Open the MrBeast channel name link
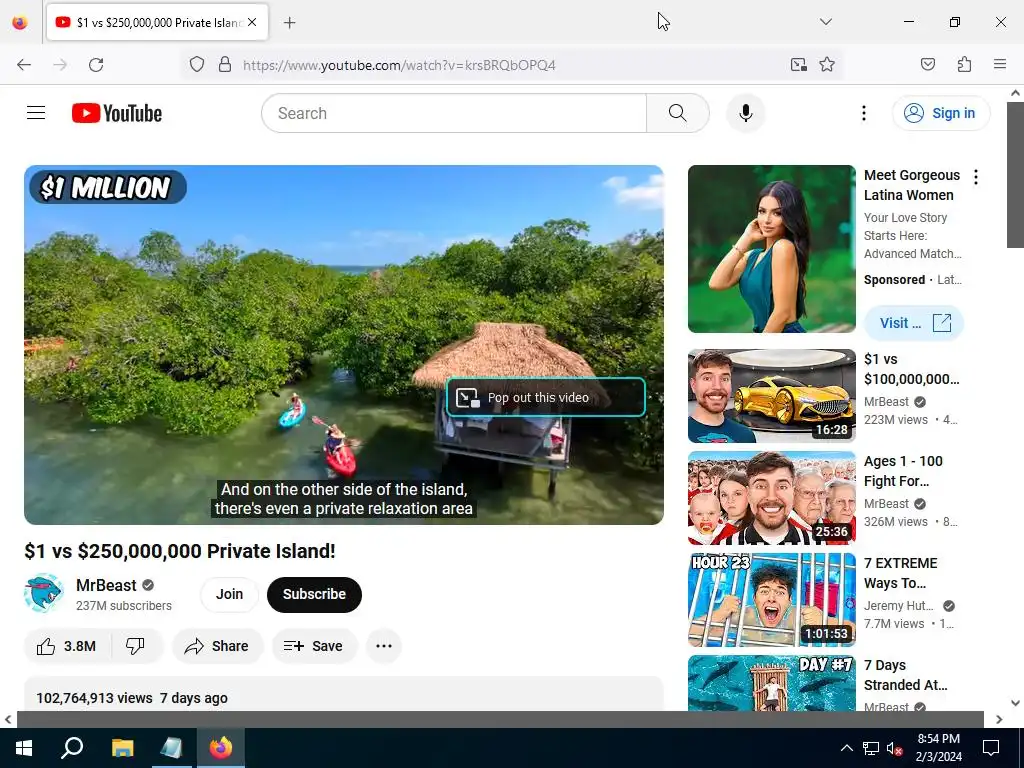Viewport: 1024px width, 768px height. pos(106,585)
